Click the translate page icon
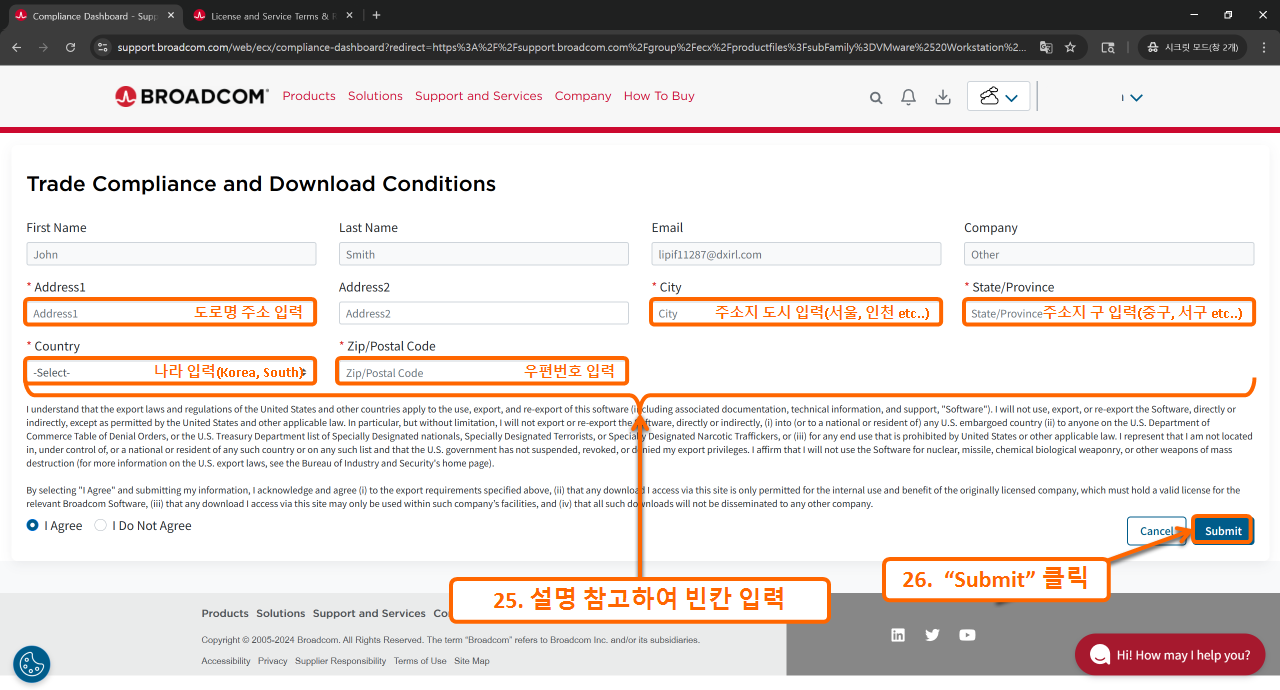1280x690 pixels. (1046, 47)
